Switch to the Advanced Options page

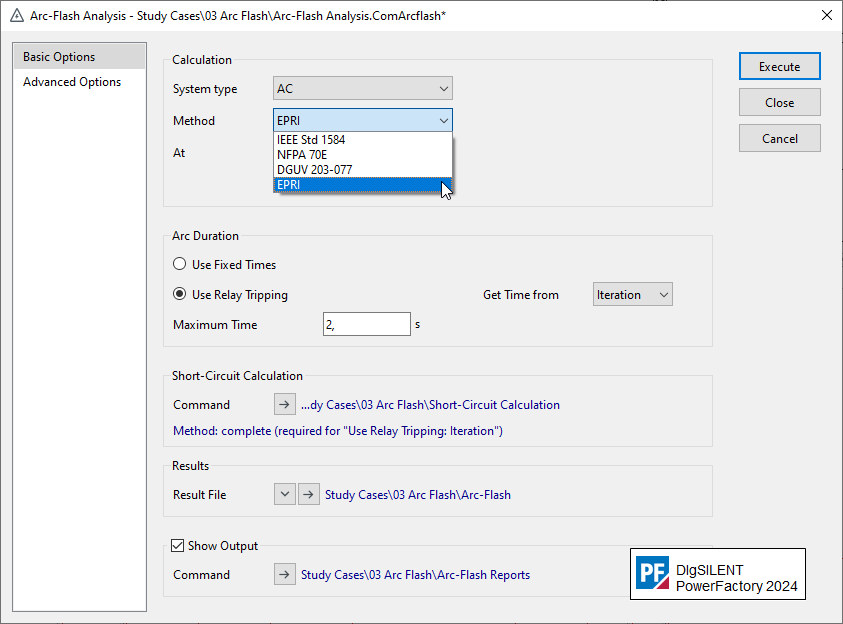pyautogui.click(x=71, y=81)
